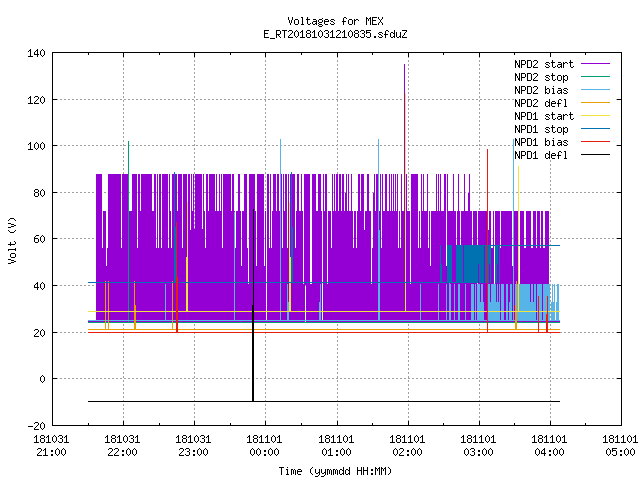Click the NPD2 stop legend label
640x480 pixels.
click(541, 77)
